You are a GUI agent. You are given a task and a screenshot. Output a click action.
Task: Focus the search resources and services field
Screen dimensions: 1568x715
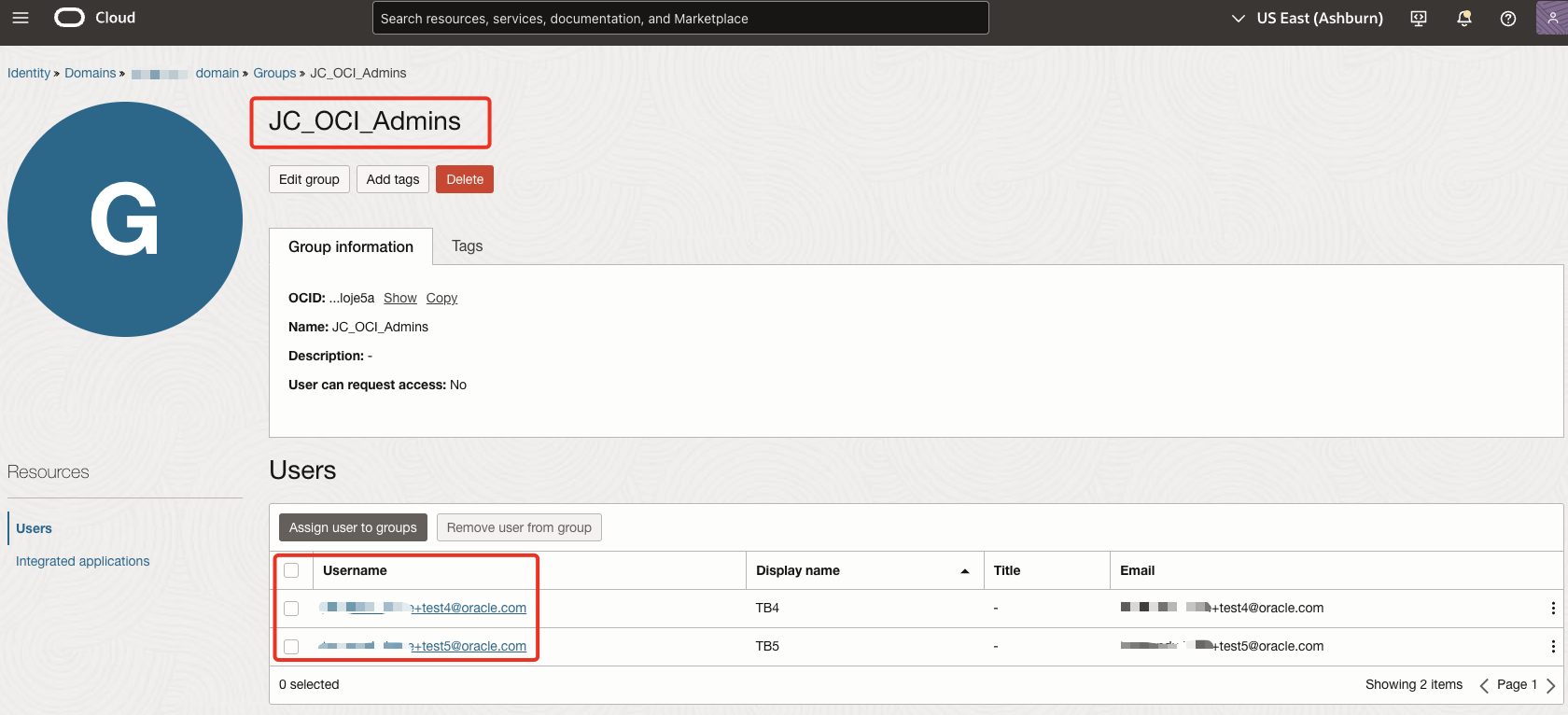(680, 18)
